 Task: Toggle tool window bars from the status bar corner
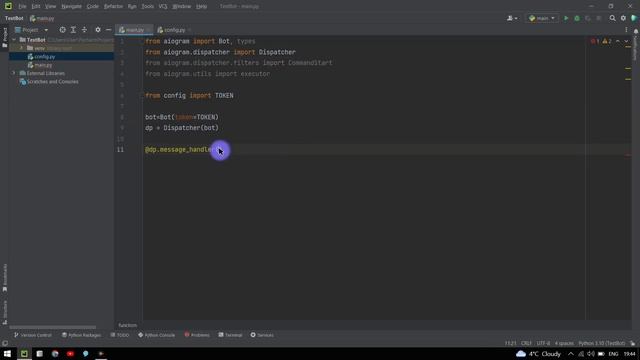5,343
